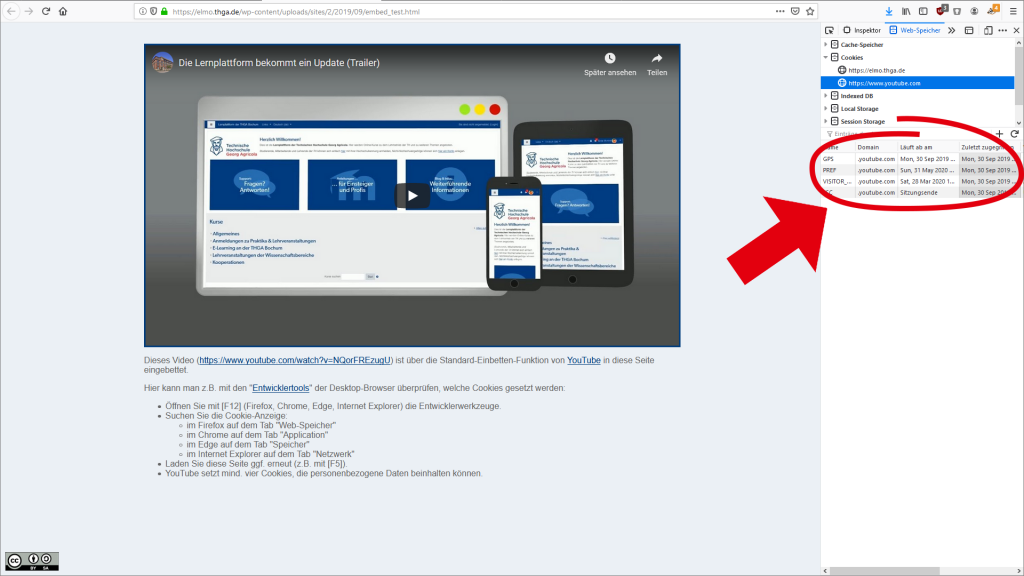The width and height of the screenshot is (1024, 576).
Task: Click Teilen on the video
Action: (x=657, y=65)
